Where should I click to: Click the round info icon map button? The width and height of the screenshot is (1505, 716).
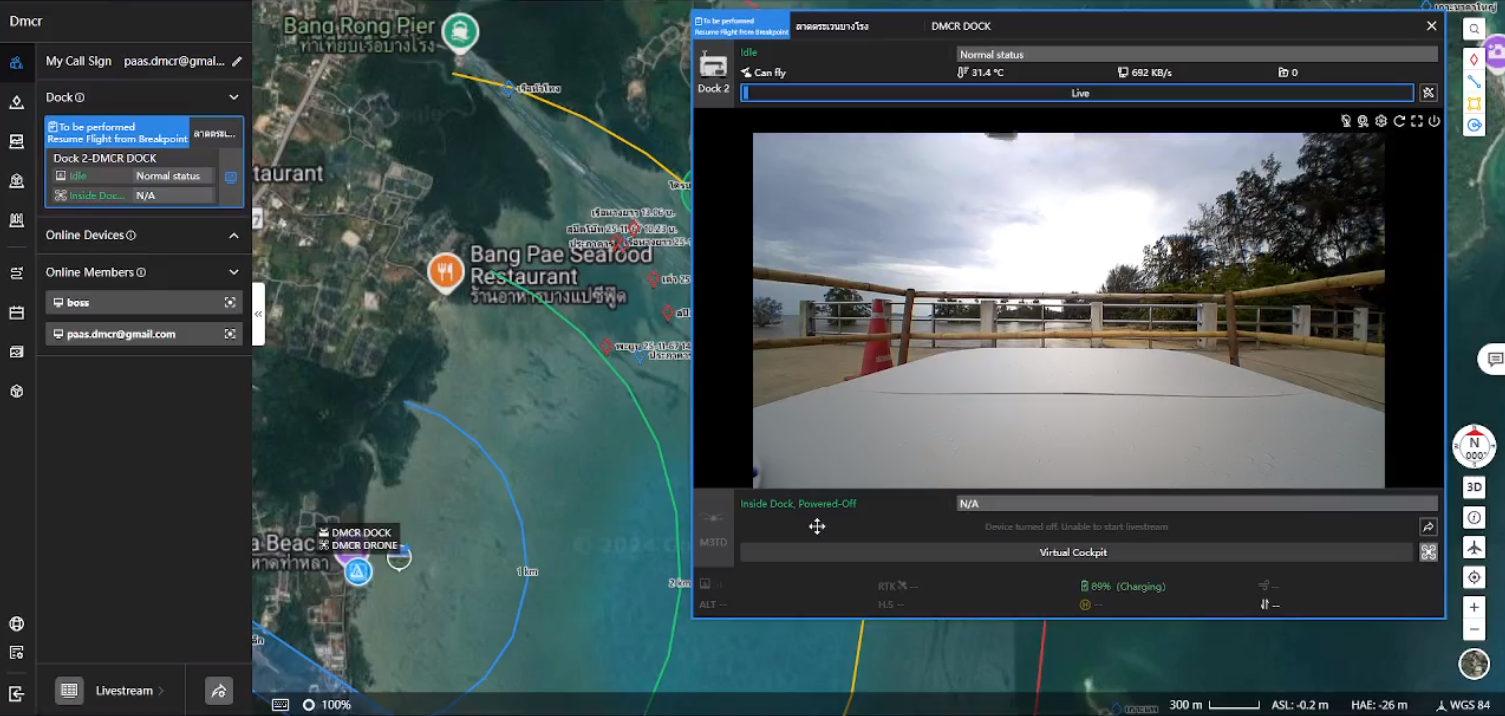[x=1474, y=518]
